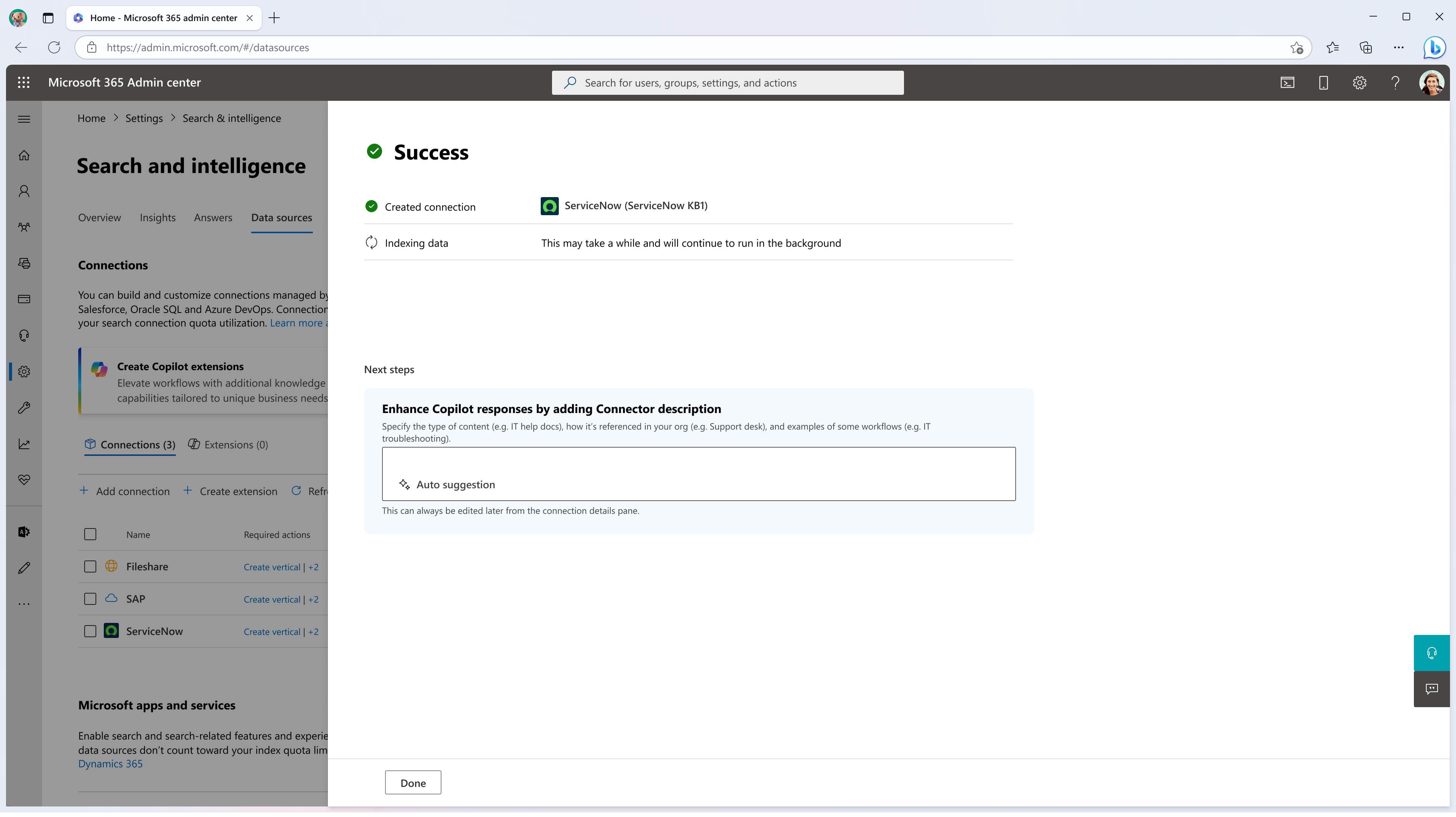
Task: Open the Data sources dropdown tab
Action: 281,217
